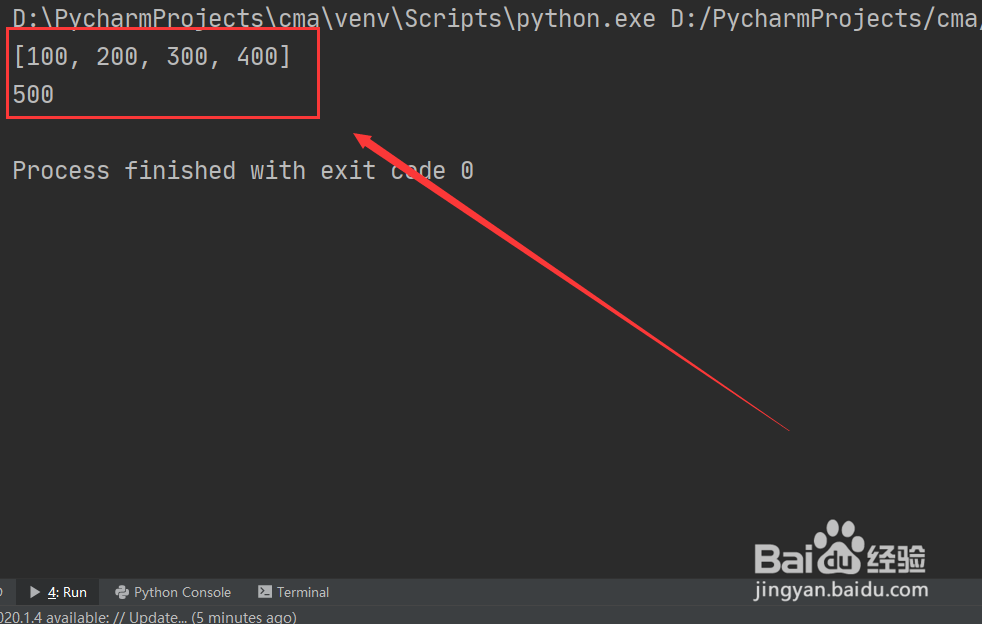Viewport: 982px width, 624px height.
Task: Click the play triangle icon on Run tab
Action: (35, 592)
